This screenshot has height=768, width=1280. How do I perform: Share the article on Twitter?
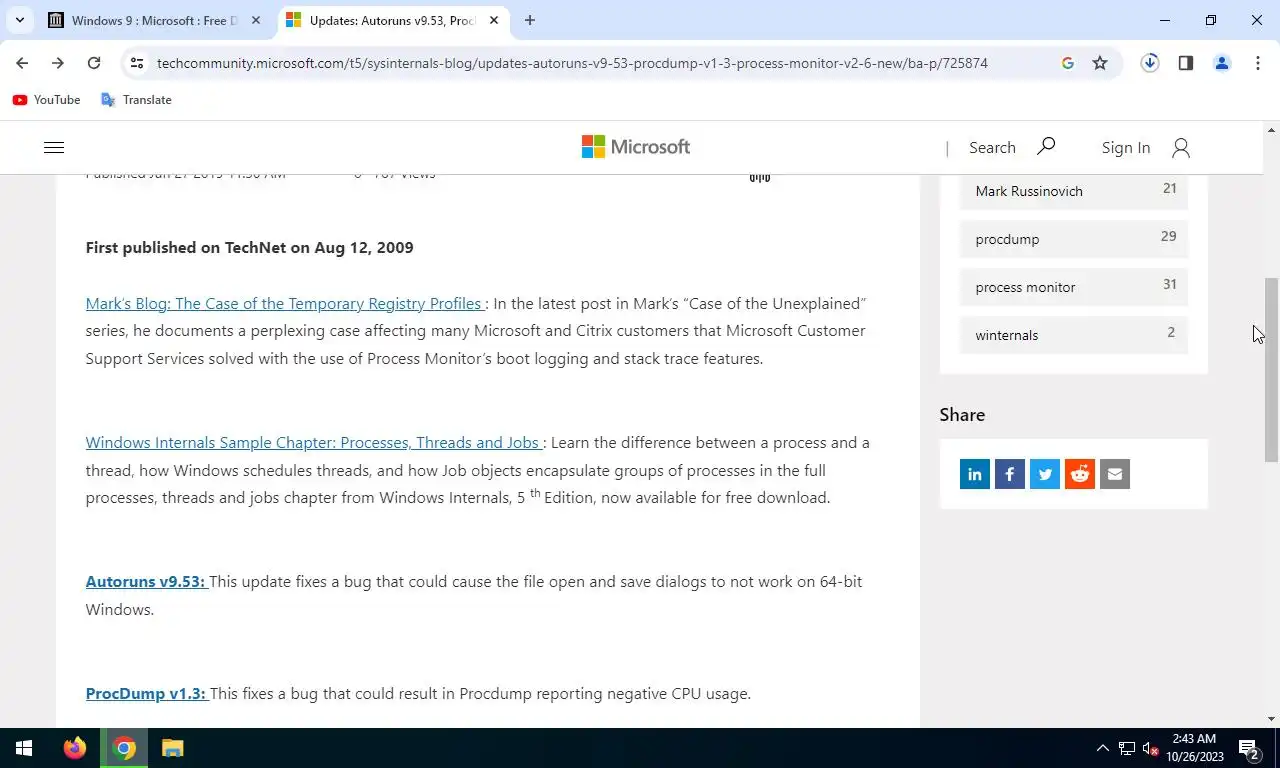pyautogui.click(x=1045, y=474)
